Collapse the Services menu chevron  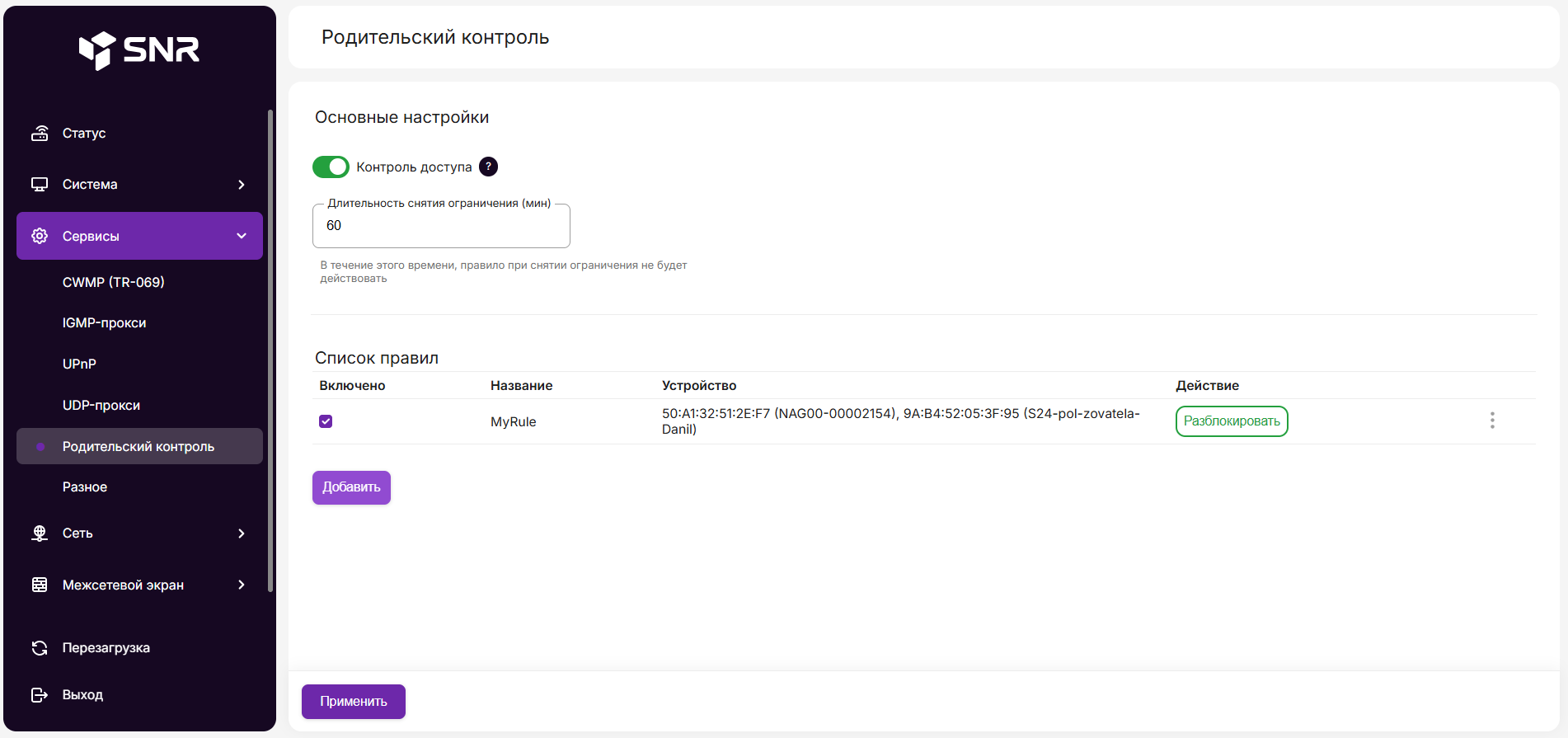pos(242,236)
